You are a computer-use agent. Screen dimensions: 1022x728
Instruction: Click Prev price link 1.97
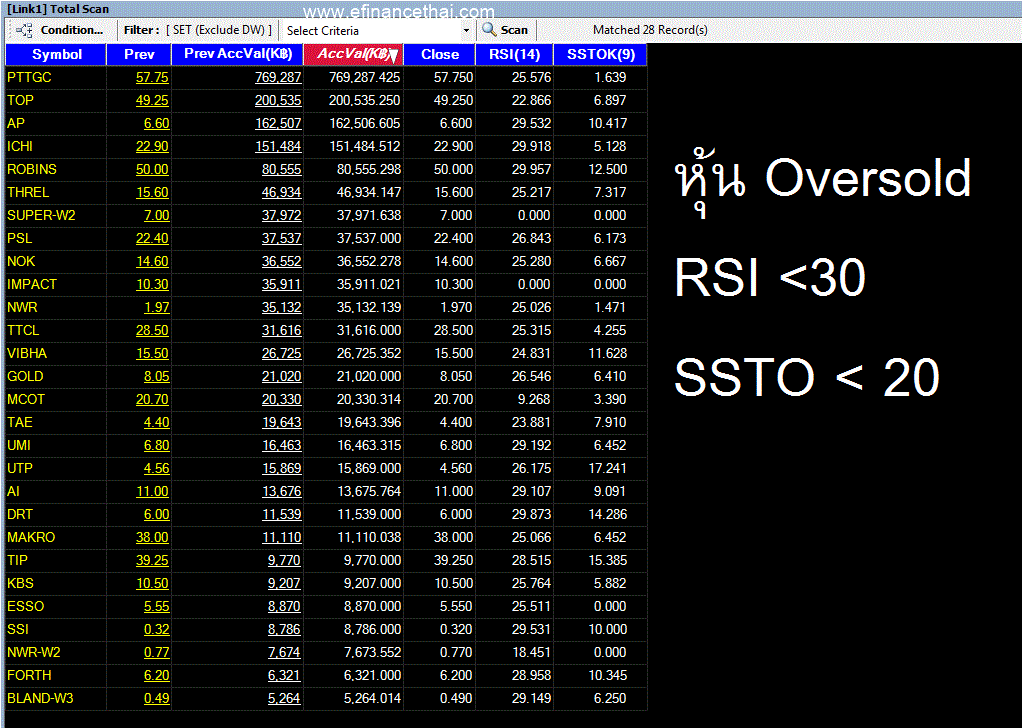coord(156,307)
